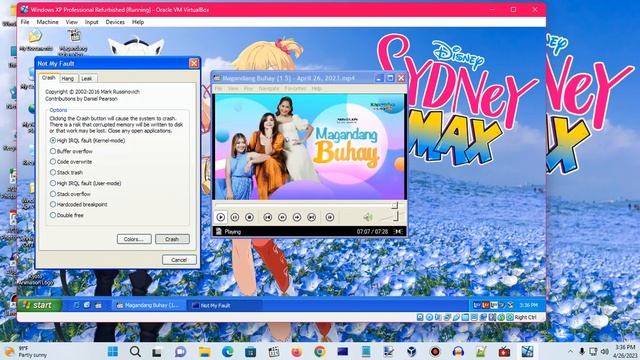
Task: Skip to the previous track in player
Action: pyautogui.click(x=267, y=217)
